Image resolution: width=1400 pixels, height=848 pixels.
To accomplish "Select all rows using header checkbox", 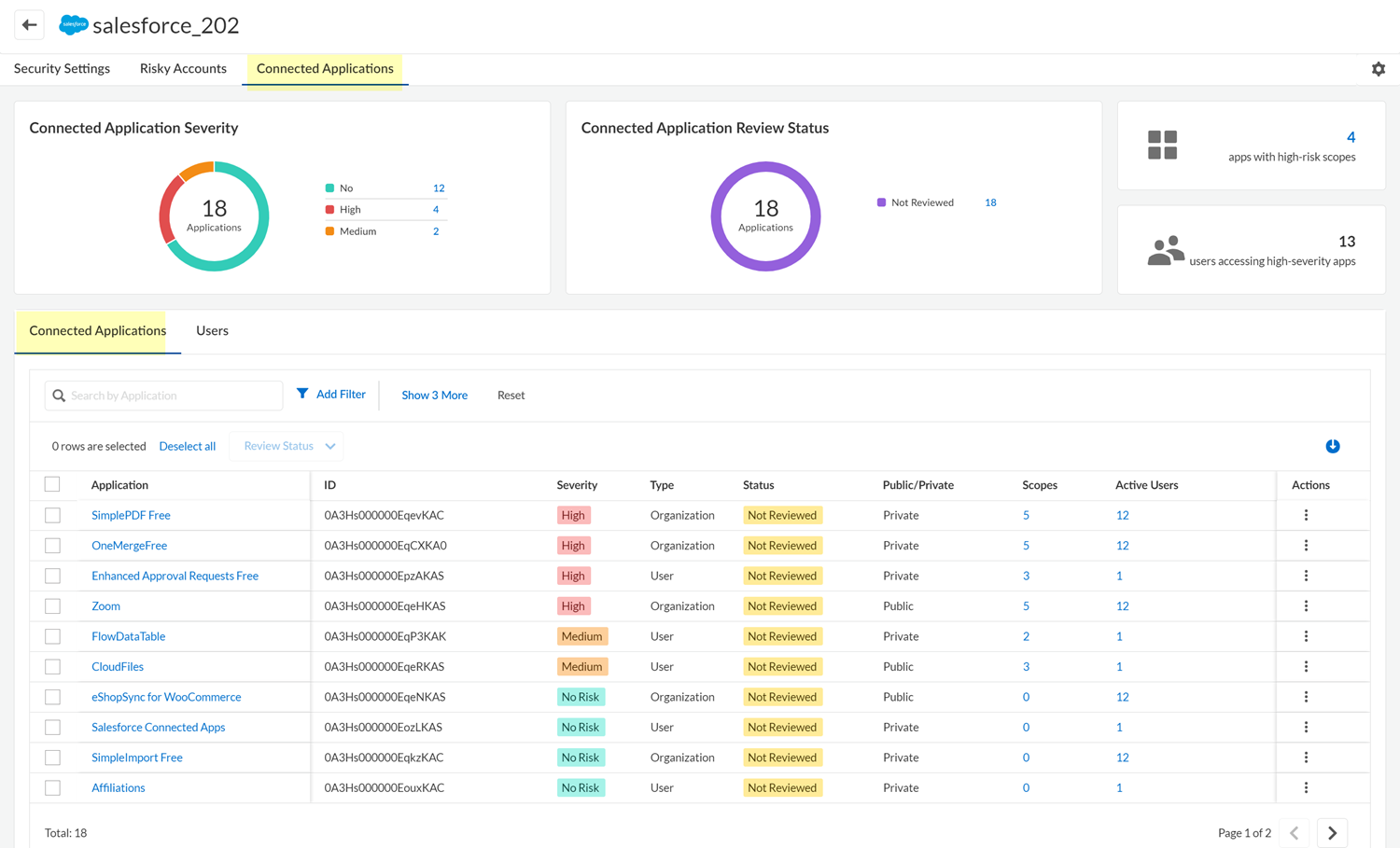I will (x=52, y=484).
